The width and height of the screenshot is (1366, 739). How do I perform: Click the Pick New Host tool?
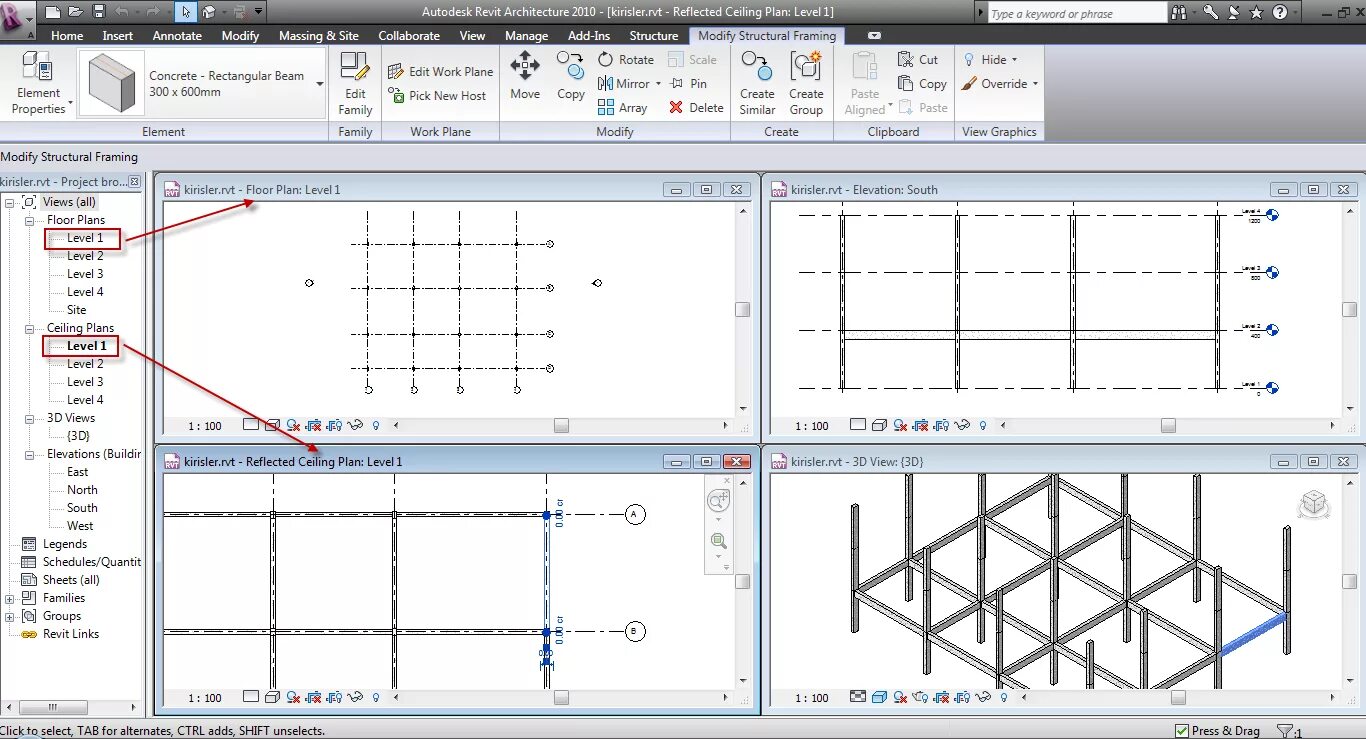(438, 96)
